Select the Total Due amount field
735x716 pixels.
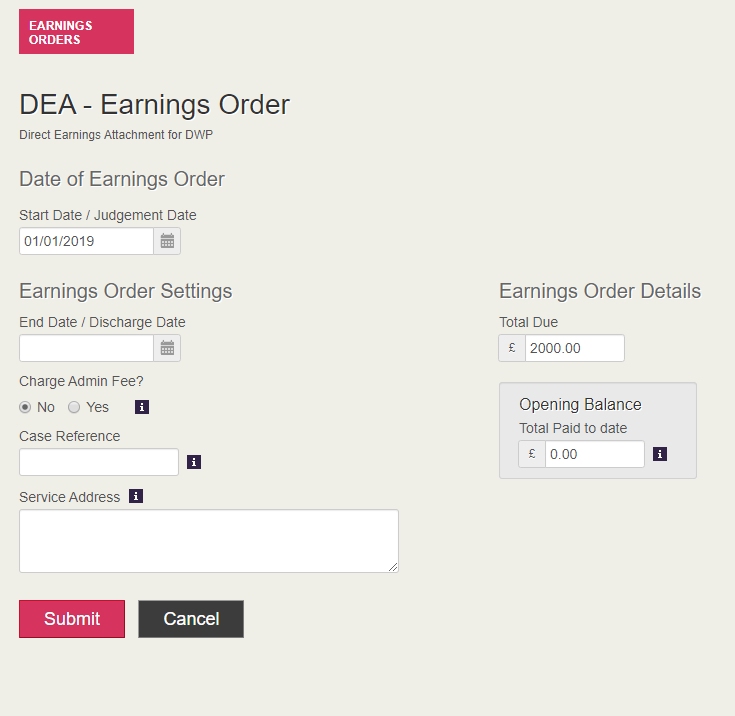click(x=574, y=348)
